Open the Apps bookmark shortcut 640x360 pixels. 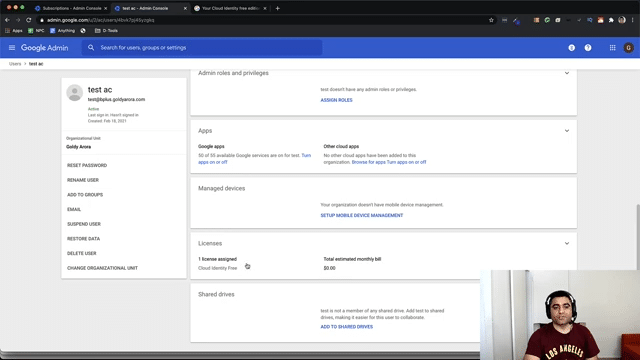pyautogui.click(x=14, y=31)
